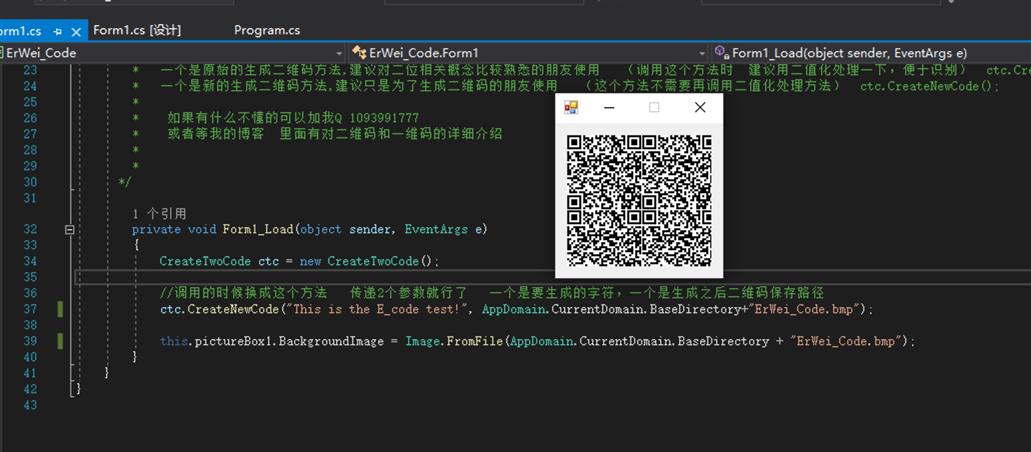Maximize the QR code form window
Viewport: 1031px width, 452px height.
[x=654, y=107]
